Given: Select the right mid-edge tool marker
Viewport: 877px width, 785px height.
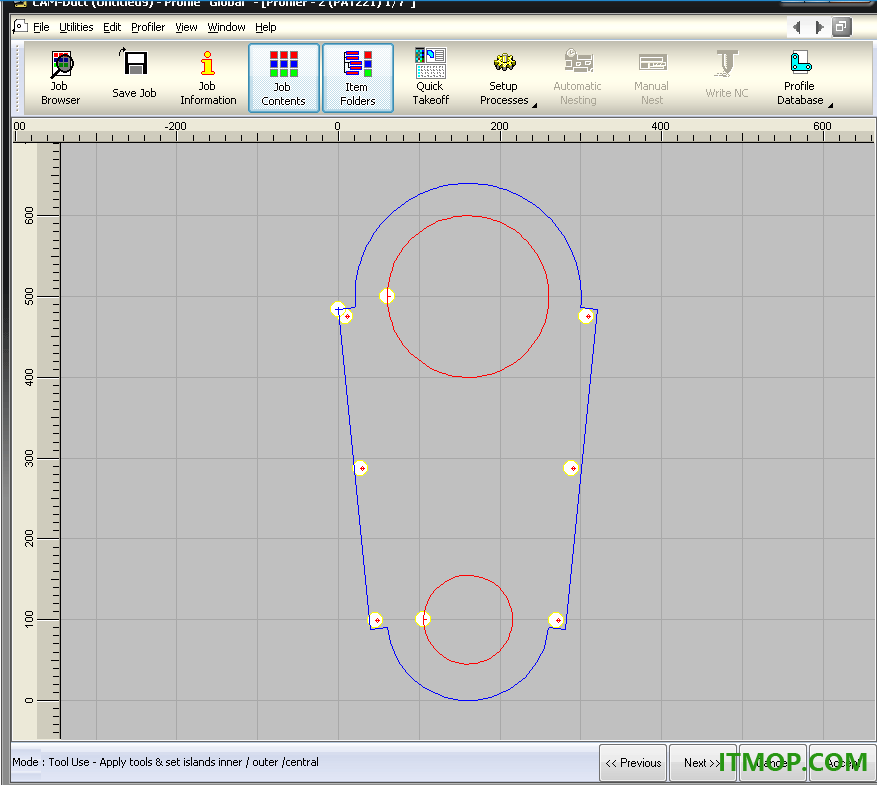Looking at the screenshot, I should (x=571, y=468).
